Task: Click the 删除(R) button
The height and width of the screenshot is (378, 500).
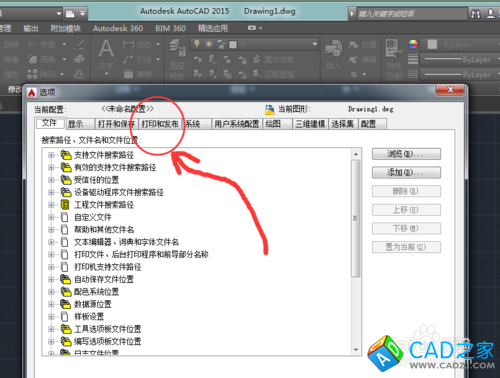Action: 406,191
